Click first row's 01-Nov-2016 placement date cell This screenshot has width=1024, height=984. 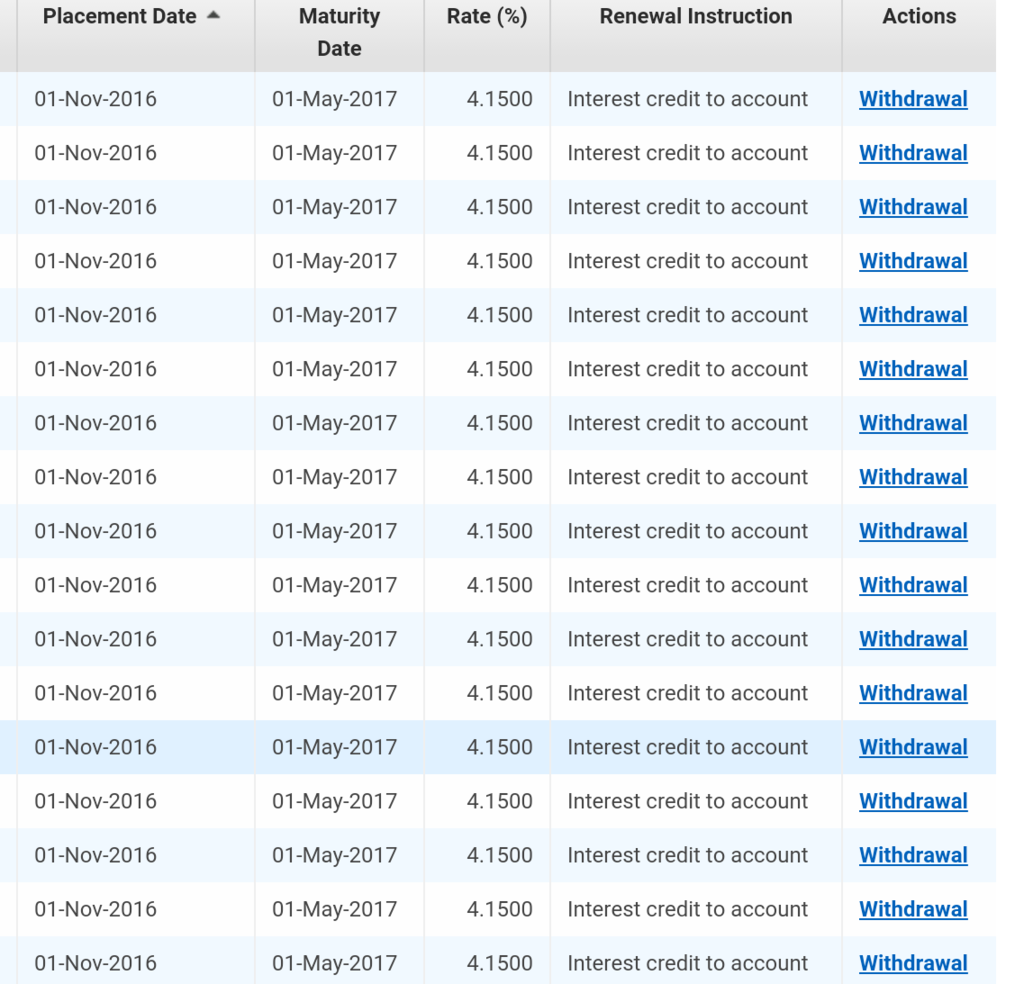(96, 99)
